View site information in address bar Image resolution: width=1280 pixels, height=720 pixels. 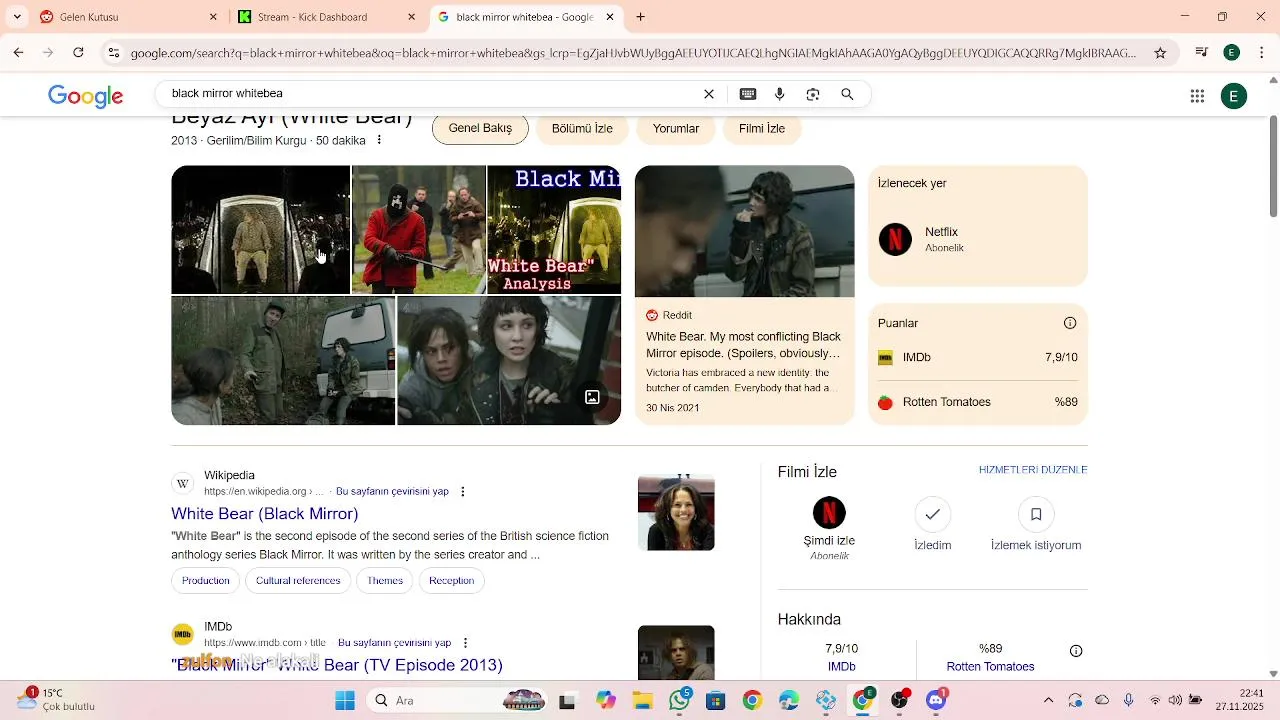(x=114, y=53)
